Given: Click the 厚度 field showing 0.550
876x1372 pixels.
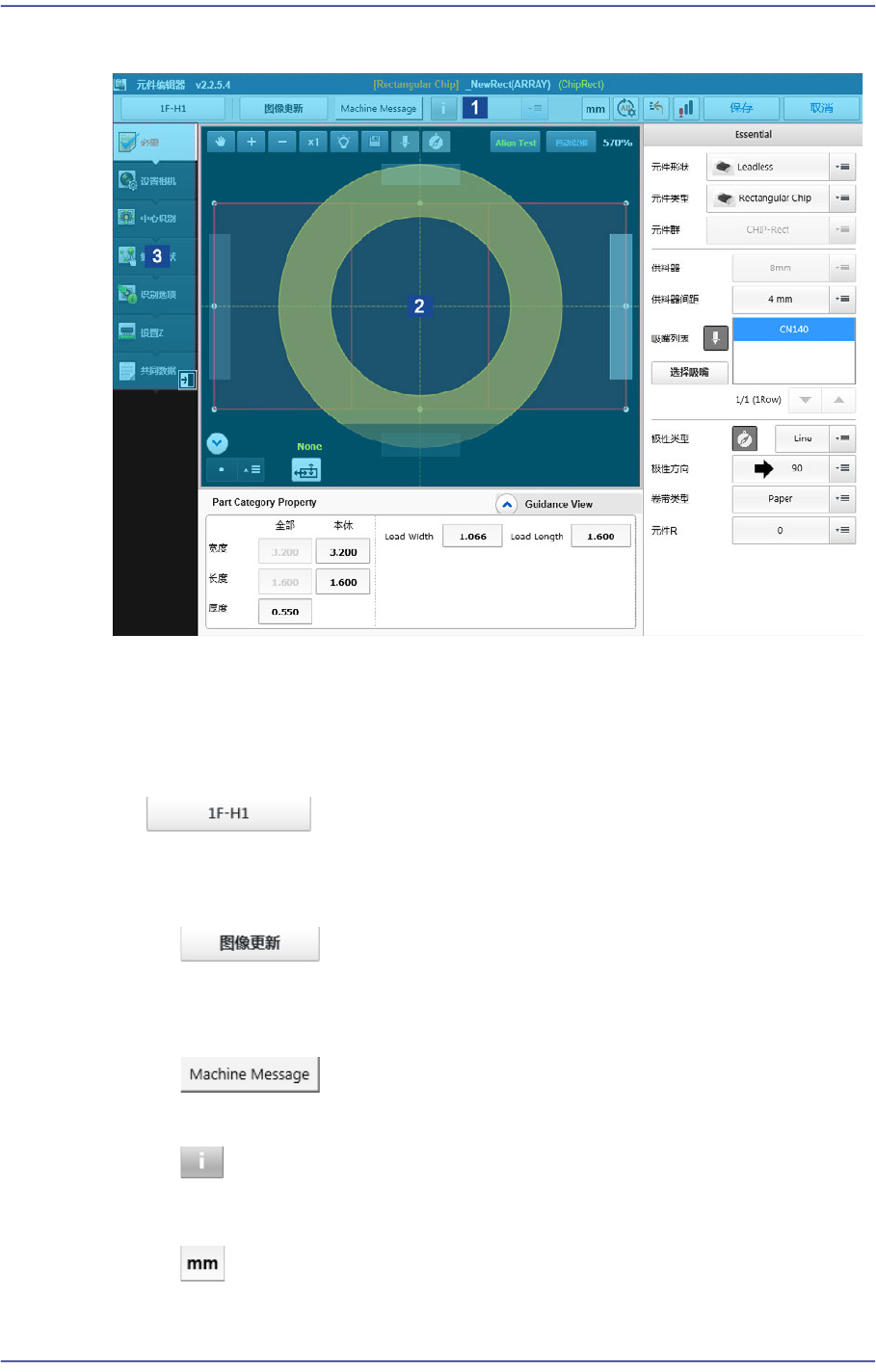Looking at the screenshot, I should (x=285, y=612).
